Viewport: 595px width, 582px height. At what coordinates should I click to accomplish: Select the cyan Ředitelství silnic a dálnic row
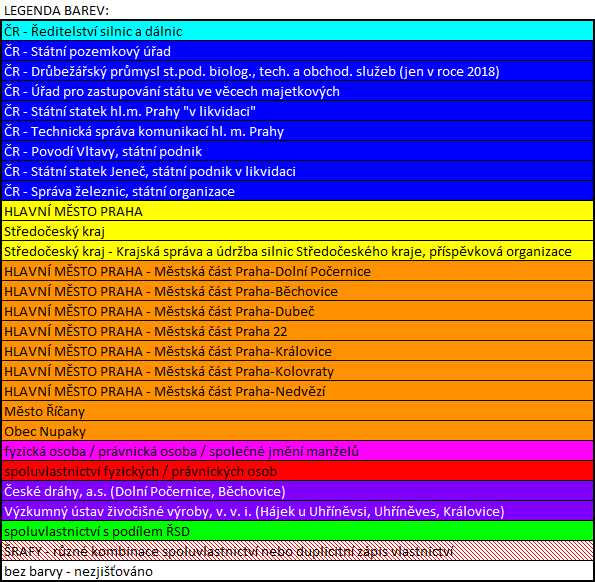tap(298, 31)
